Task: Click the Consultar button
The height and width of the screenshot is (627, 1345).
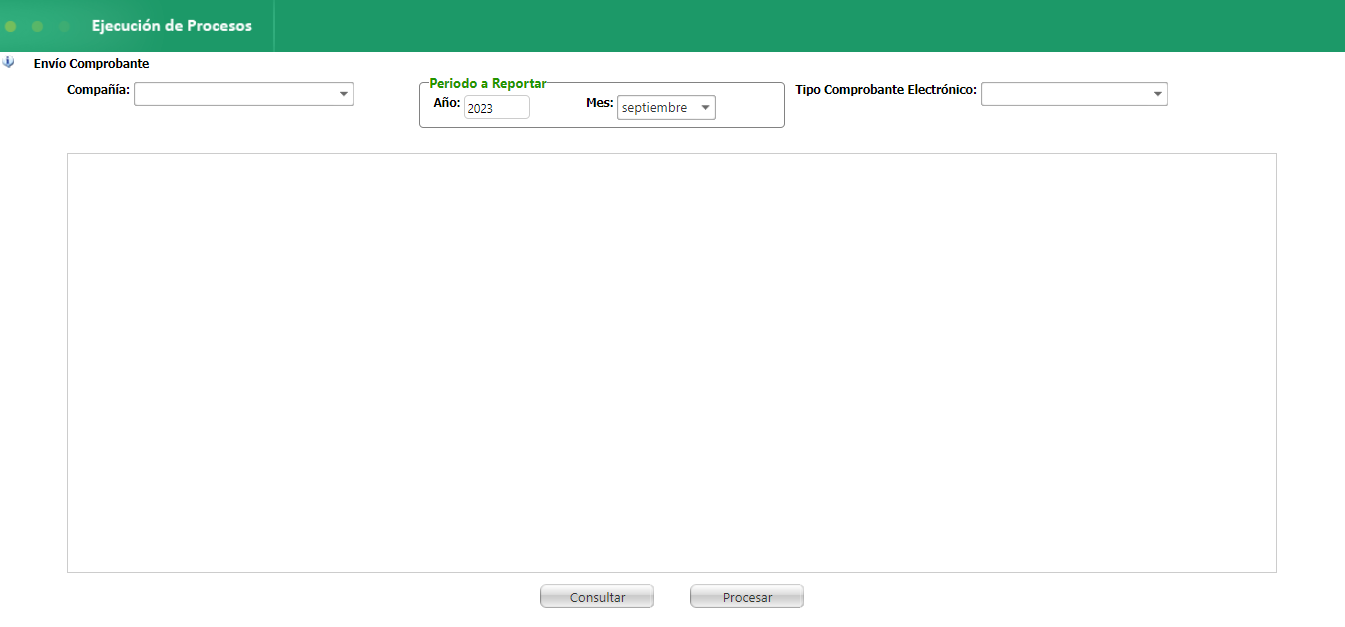Action: tap(597, 597)
